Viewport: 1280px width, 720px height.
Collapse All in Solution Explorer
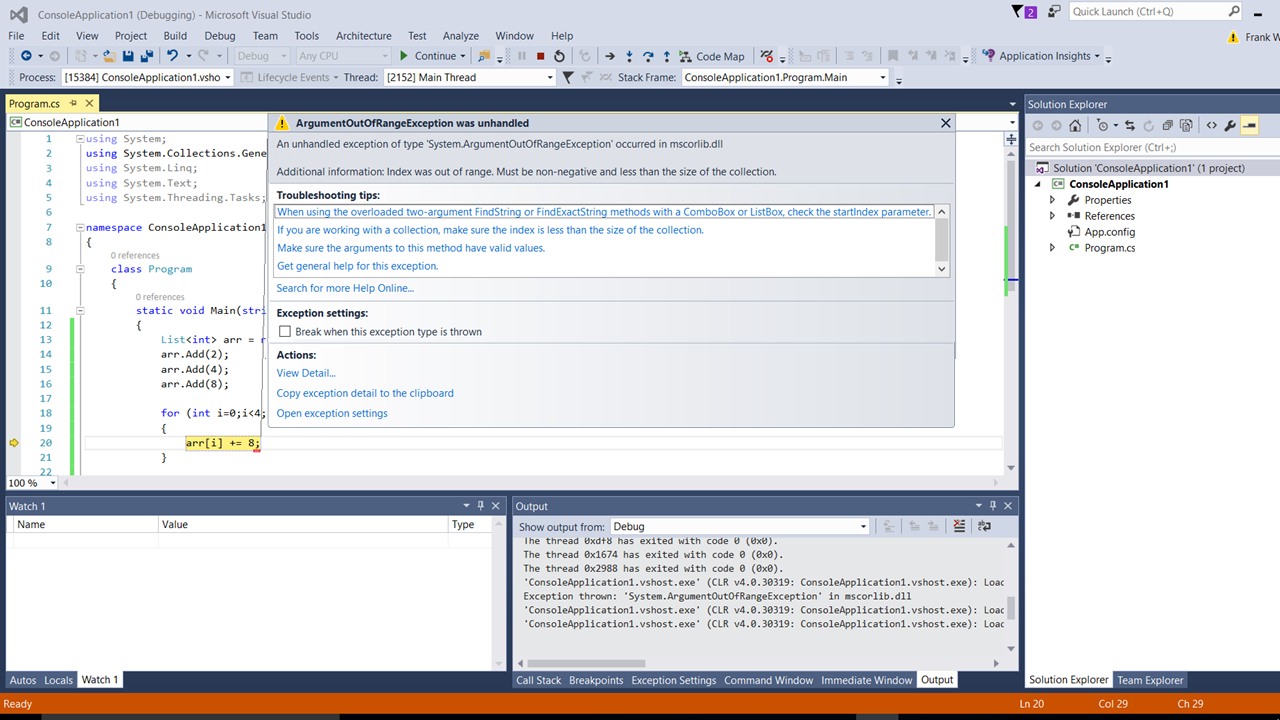click(1167, 126)
